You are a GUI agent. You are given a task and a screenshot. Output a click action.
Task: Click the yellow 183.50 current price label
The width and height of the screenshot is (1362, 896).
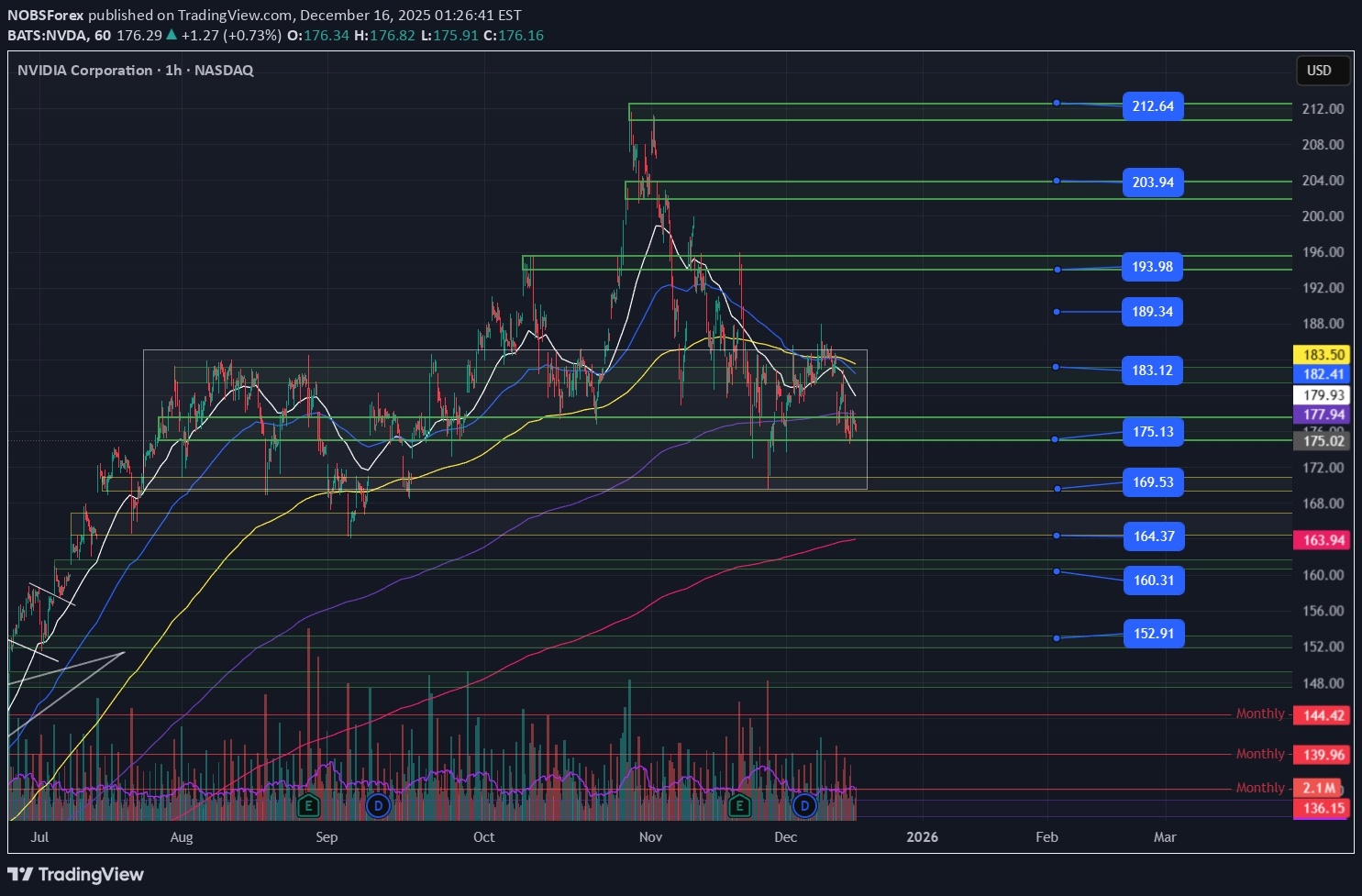[1322, 354]
